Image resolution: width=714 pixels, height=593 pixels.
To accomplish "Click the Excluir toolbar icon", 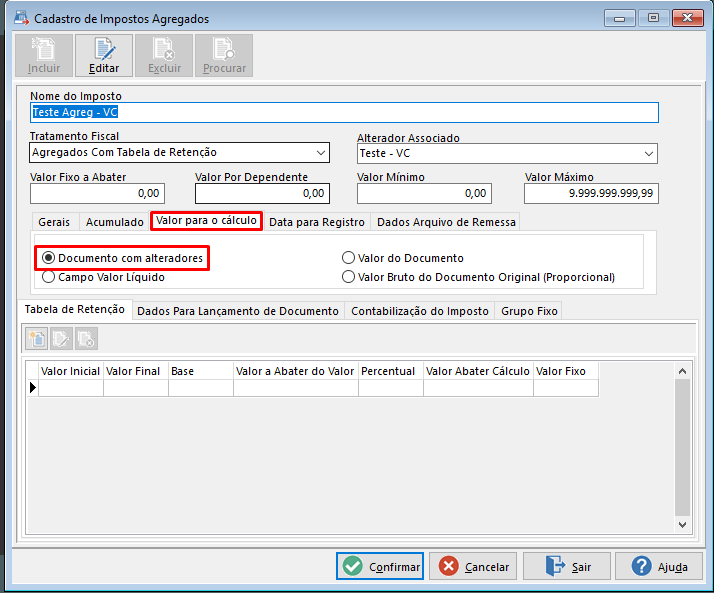I will [164, 56].
